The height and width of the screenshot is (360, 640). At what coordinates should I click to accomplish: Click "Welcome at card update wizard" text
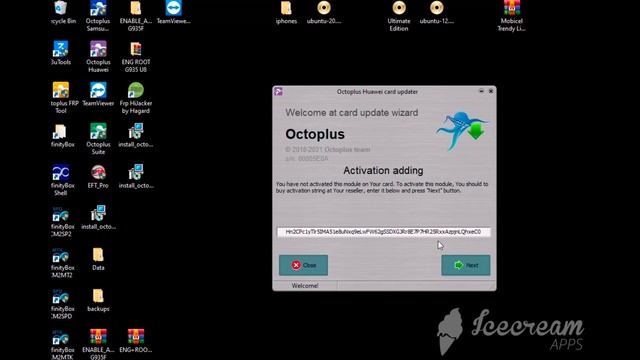(x=351, y=113)
